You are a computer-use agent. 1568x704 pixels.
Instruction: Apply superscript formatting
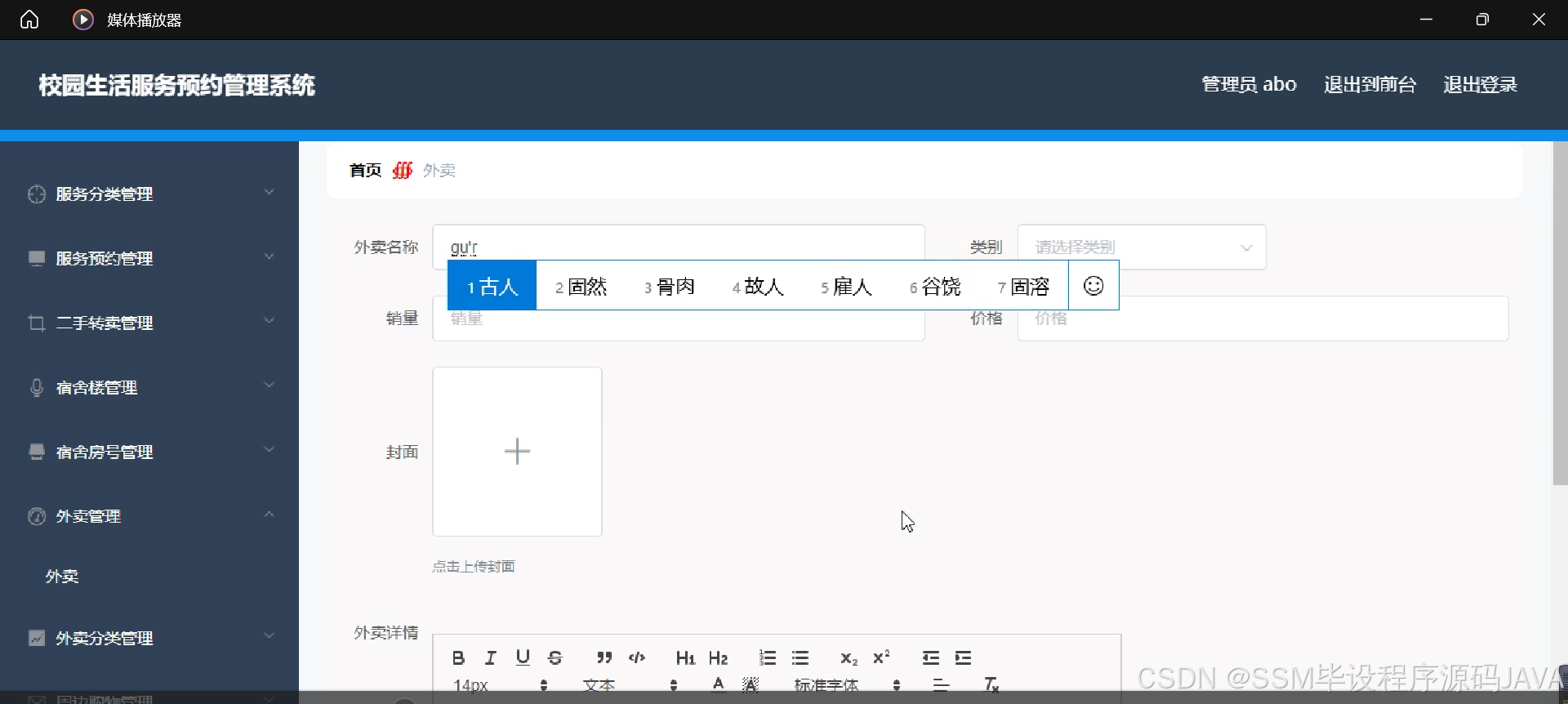pos(881,657)
